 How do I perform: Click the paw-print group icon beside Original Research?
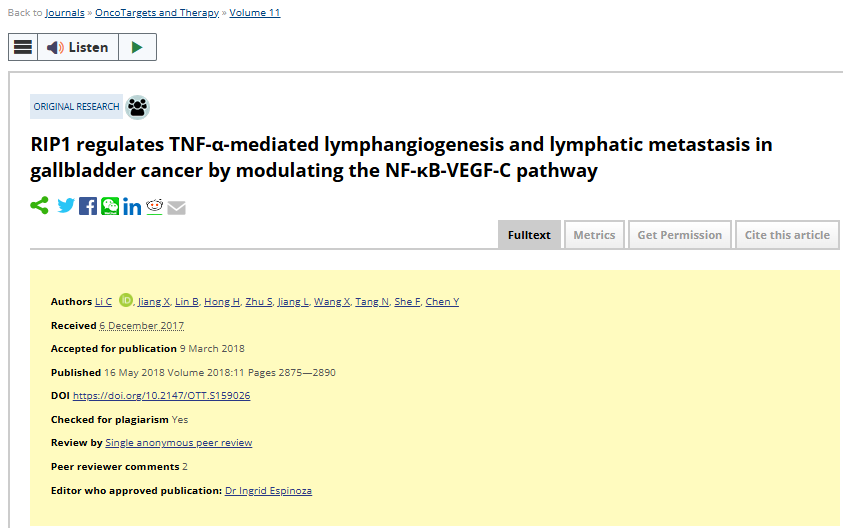tap(138, 107)
